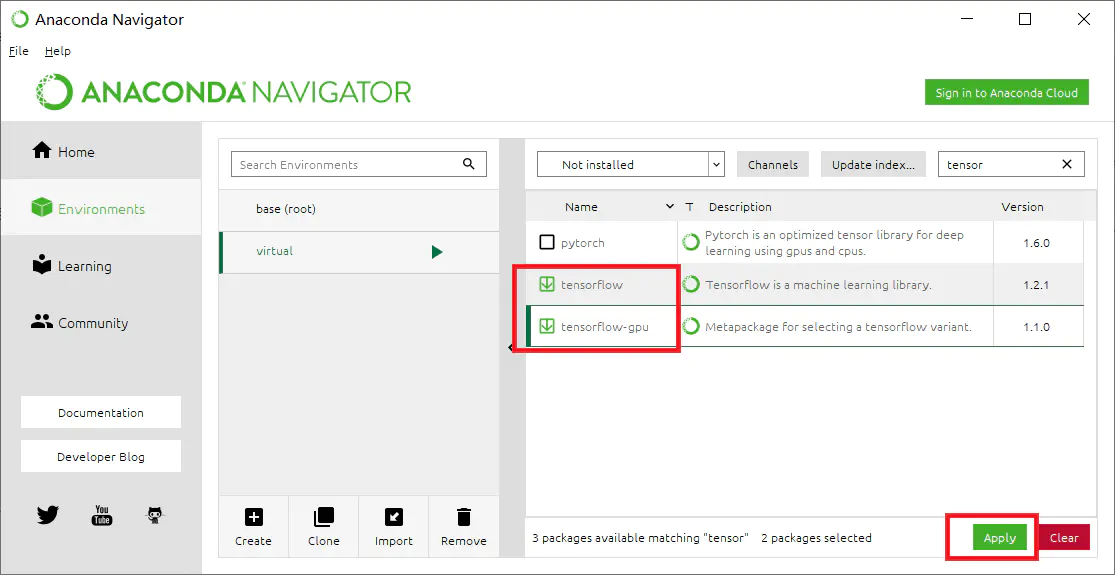The image size is (1115, 575).
Task: Open the File menu
Action: (x=18, y=51)
